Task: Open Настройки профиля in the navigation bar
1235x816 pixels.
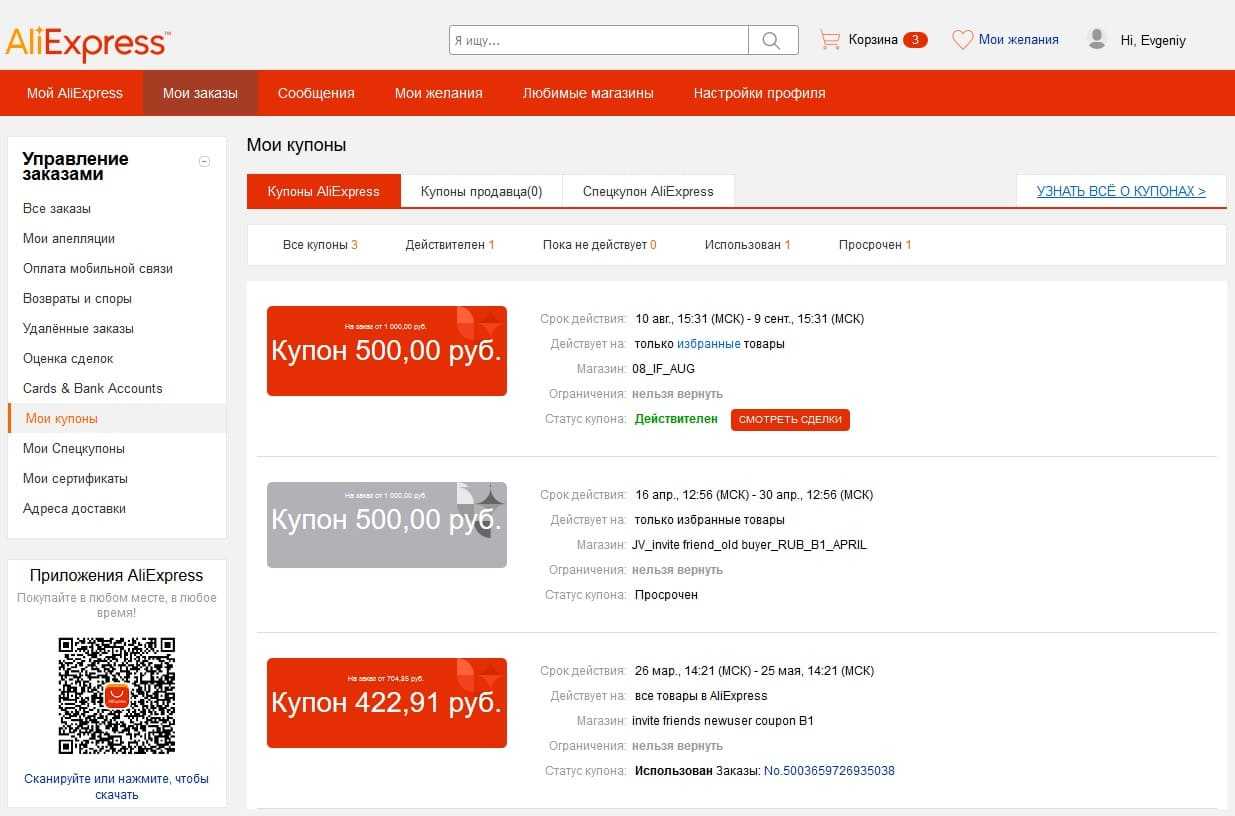Action: [760, 93]
